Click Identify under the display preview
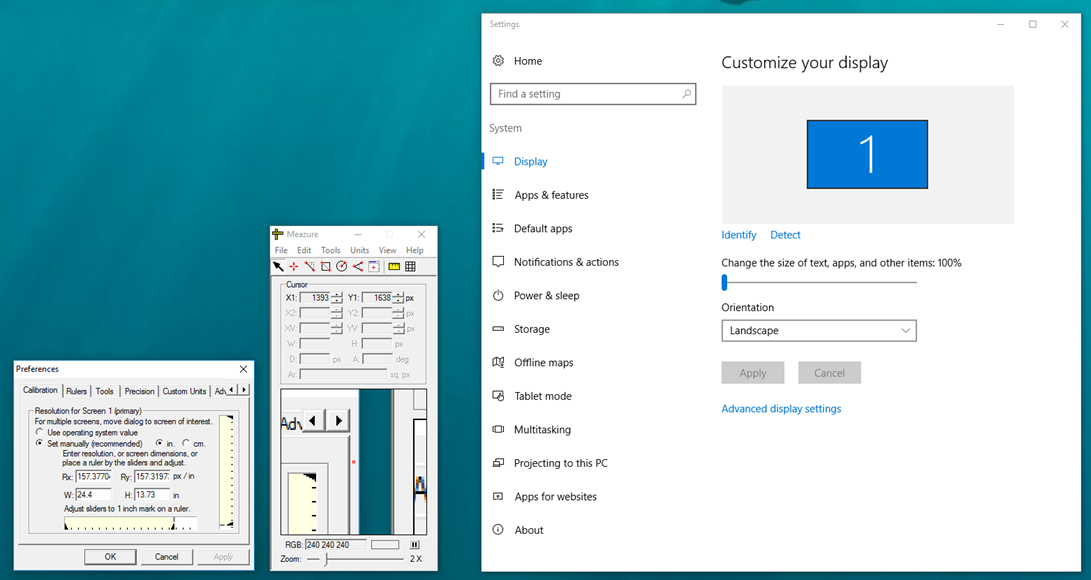Viewport: 1091px width, 580px height. coord(738,234)
